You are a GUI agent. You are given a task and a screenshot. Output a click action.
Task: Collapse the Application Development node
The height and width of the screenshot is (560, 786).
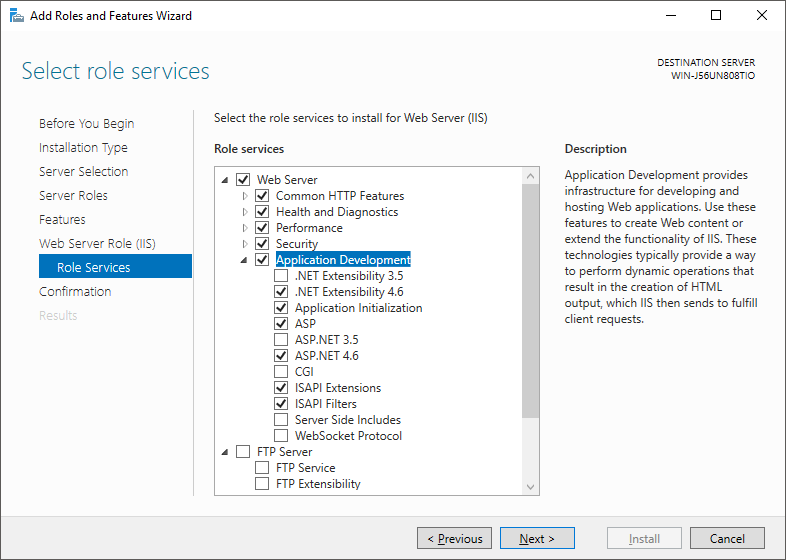[x=245, y=260]
